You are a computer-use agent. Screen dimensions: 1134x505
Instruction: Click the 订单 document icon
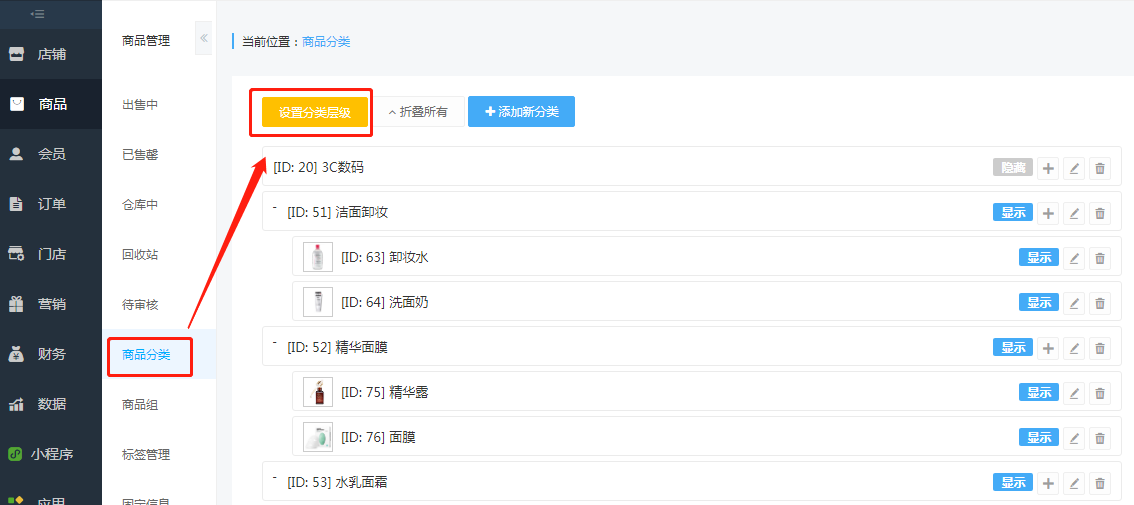[x=16, y=204]
